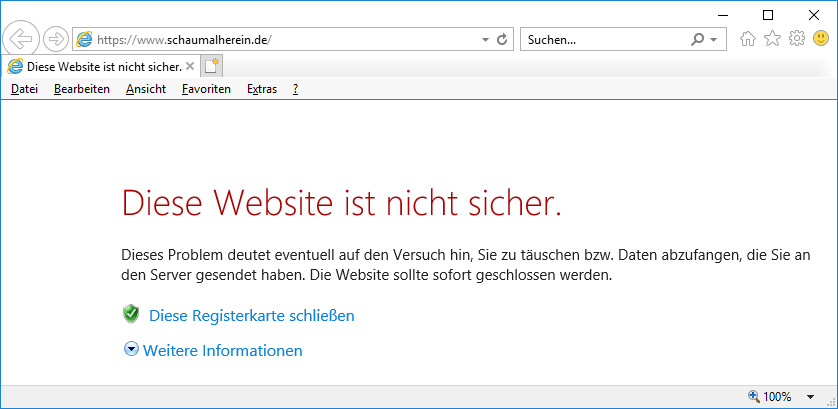Open the Datei menu
The height and width of the screenshot is (409, 838).
24,89
